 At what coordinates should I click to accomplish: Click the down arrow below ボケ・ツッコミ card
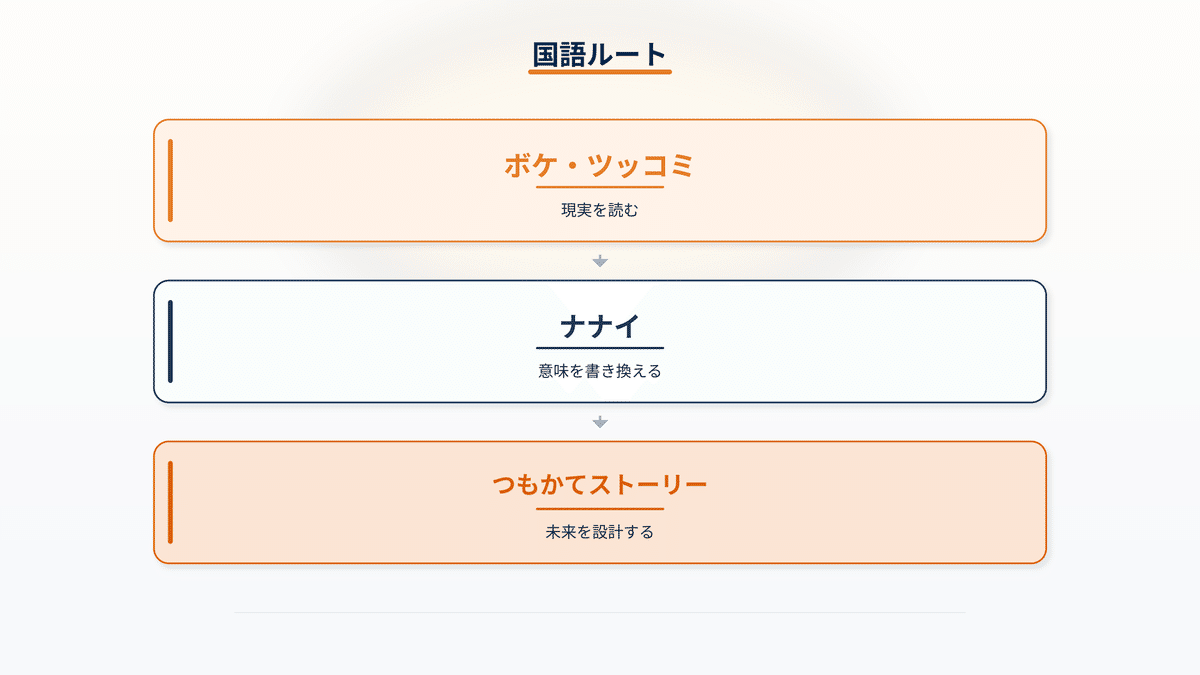point(600,261)
